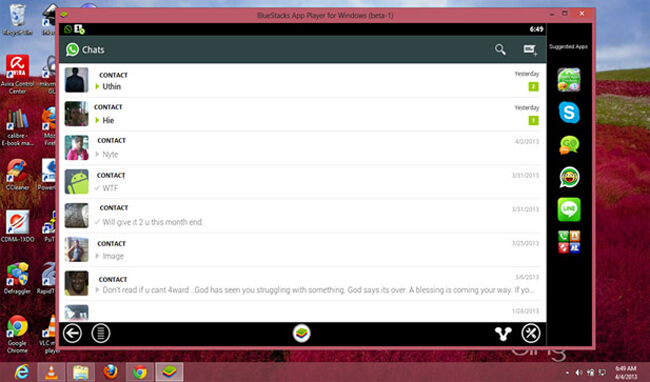Viewport: 650px width, 382px height.
Task: Click Chats title in header
Action: tap(93, 50)
